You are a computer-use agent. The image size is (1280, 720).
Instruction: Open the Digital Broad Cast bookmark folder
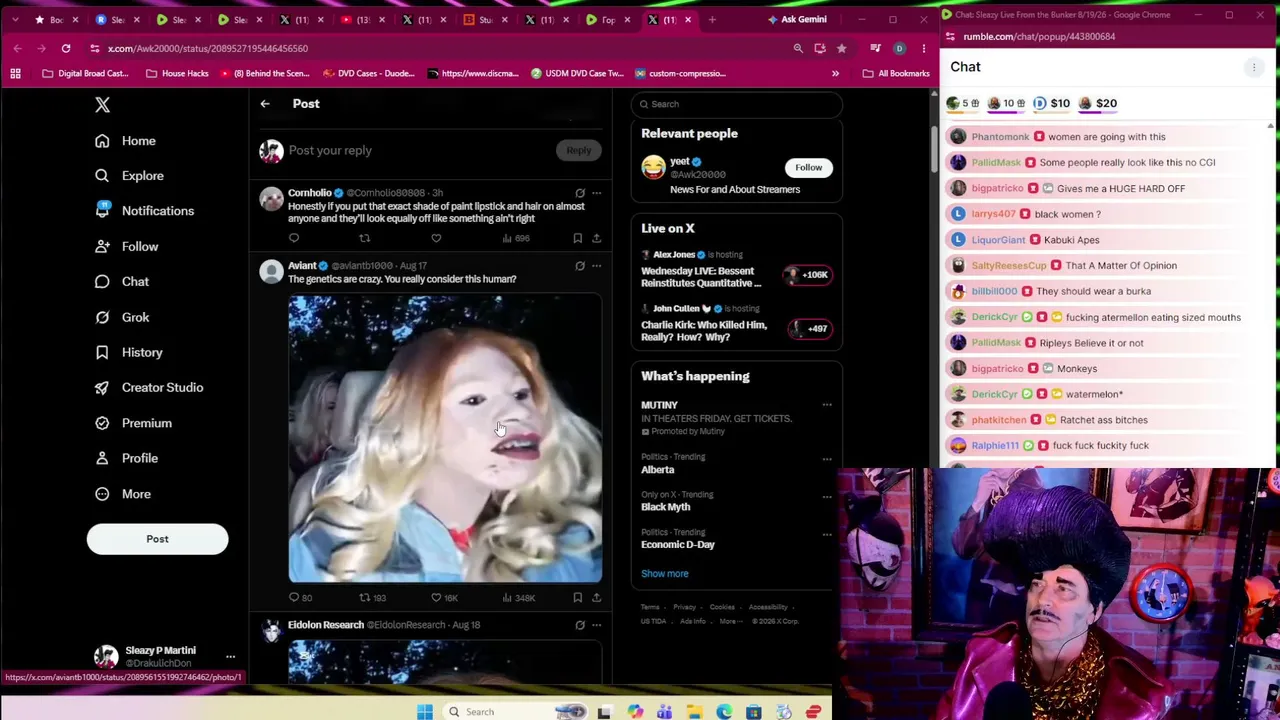coord(85,73)
